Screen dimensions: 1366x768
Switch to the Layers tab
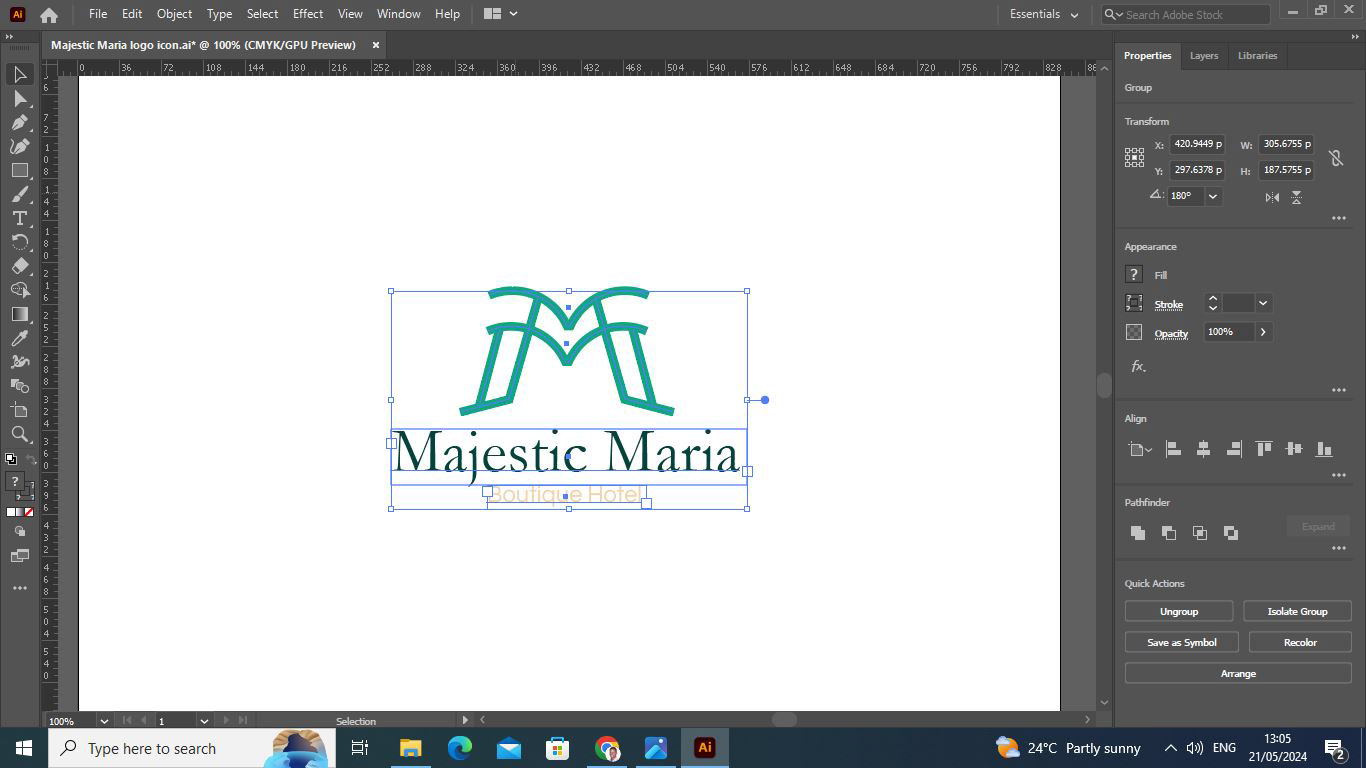1203,56
